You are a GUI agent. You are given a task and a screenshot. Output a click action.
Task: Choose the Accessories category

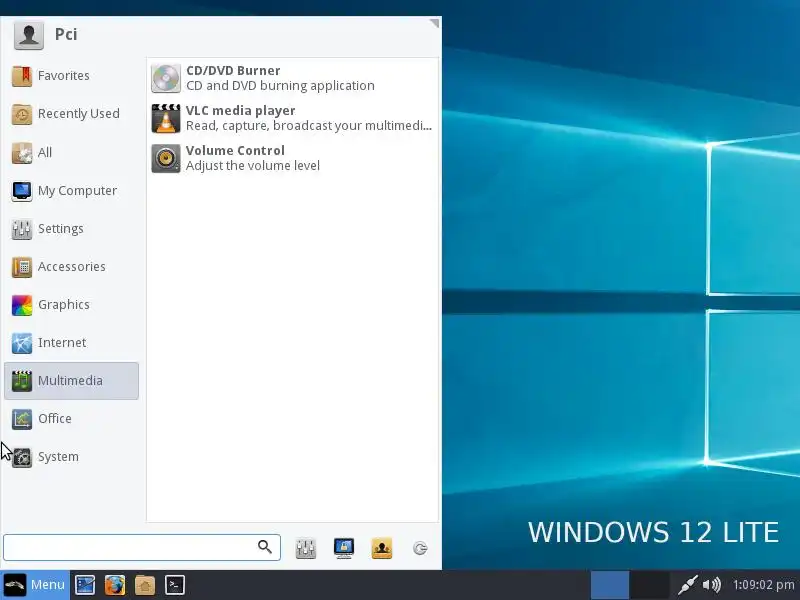pos(71,266)
